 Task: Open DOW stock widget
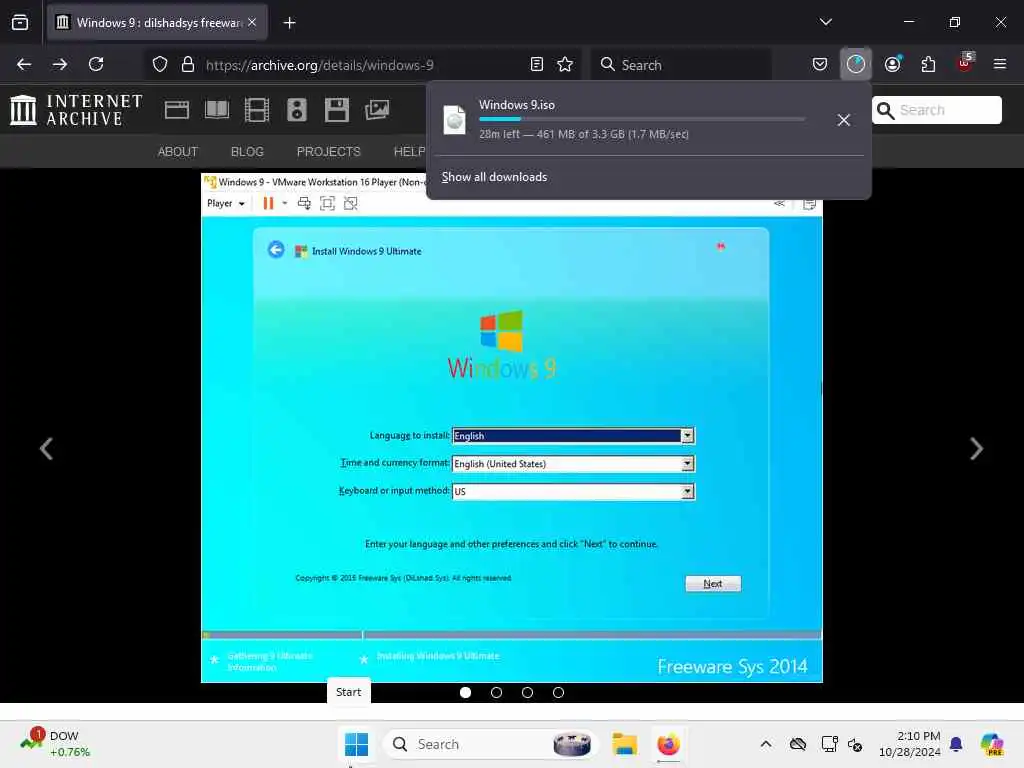(x=55, y=744)
